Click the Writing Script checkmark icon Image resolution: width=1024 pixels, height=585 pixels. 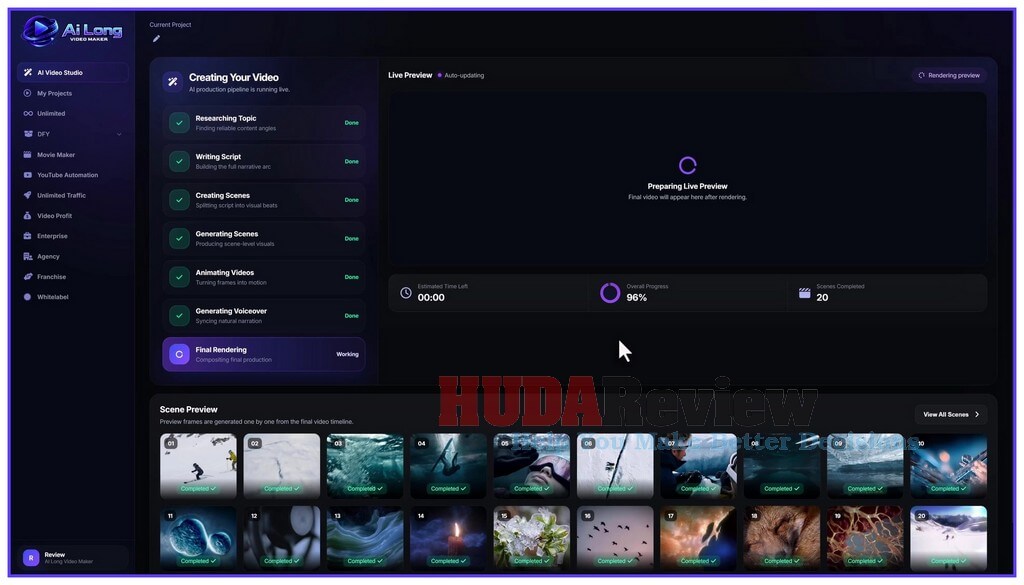point(179,161)
